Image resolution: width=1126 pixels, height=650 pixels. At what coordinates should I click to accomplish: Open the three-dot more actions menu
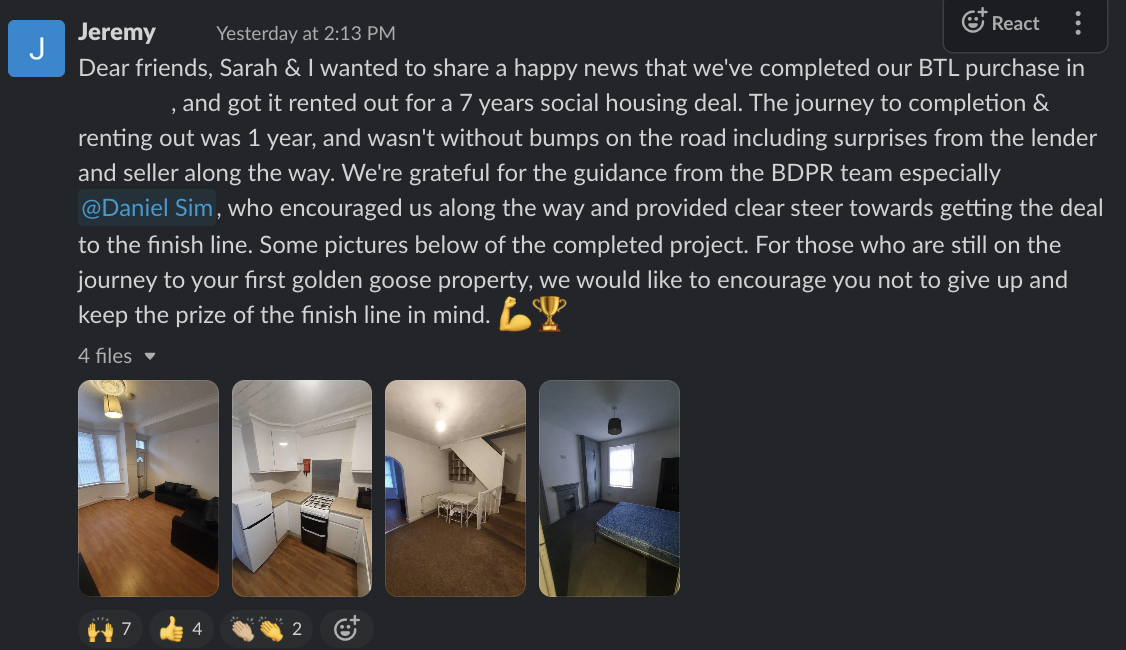click(x=1078, y=23)
